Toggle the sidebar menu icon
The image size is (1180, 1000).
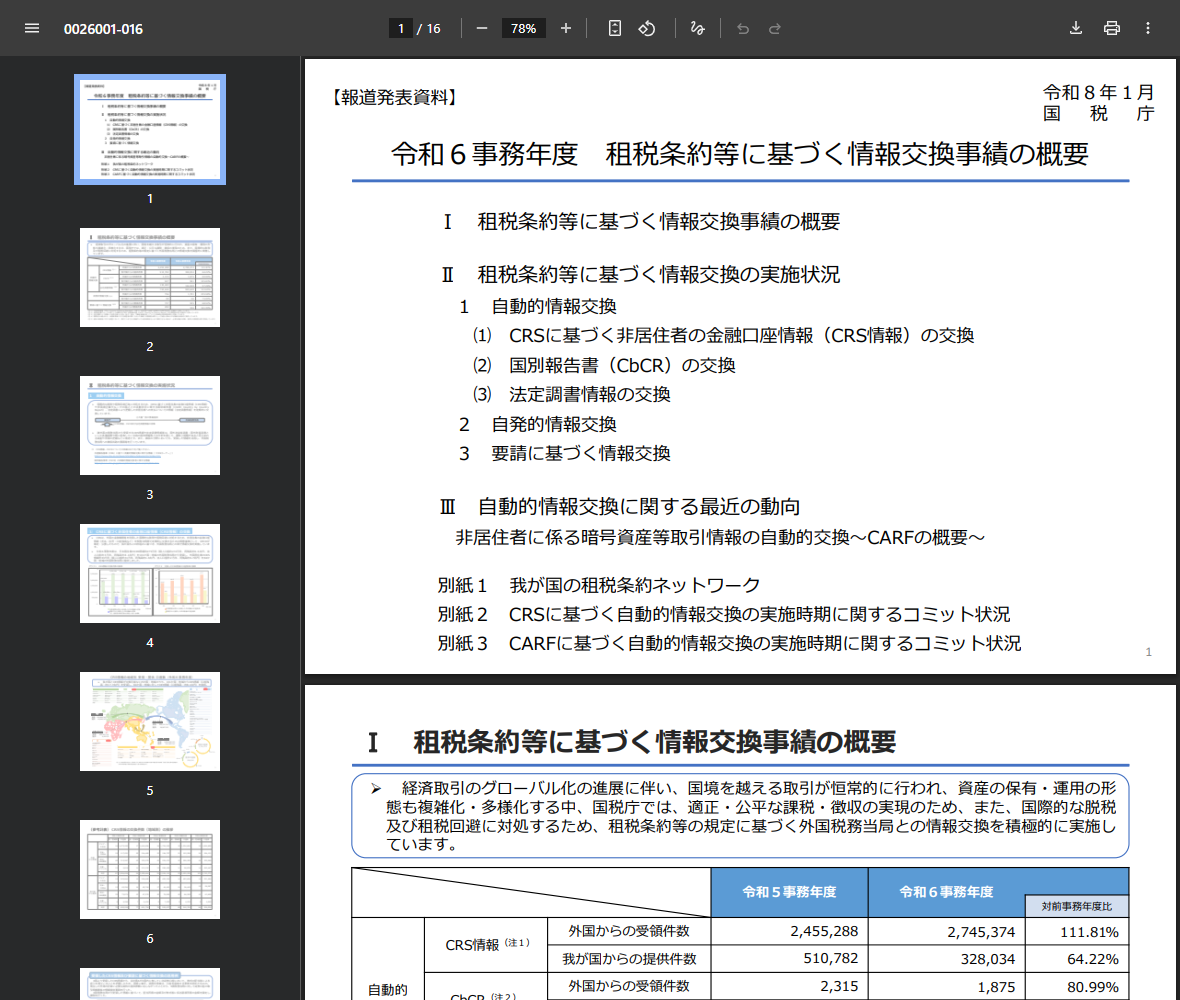click(32, 29)
